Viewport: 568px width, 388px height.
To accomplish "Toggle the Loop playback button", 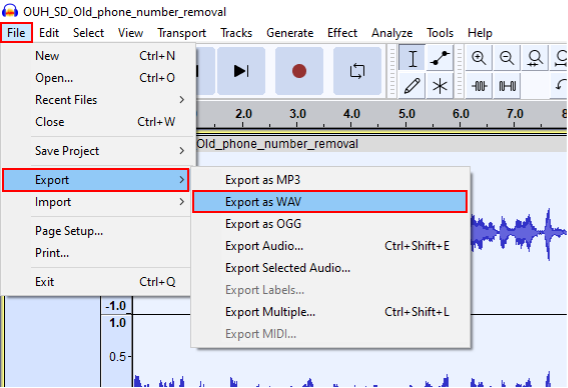I will [357, 71].
